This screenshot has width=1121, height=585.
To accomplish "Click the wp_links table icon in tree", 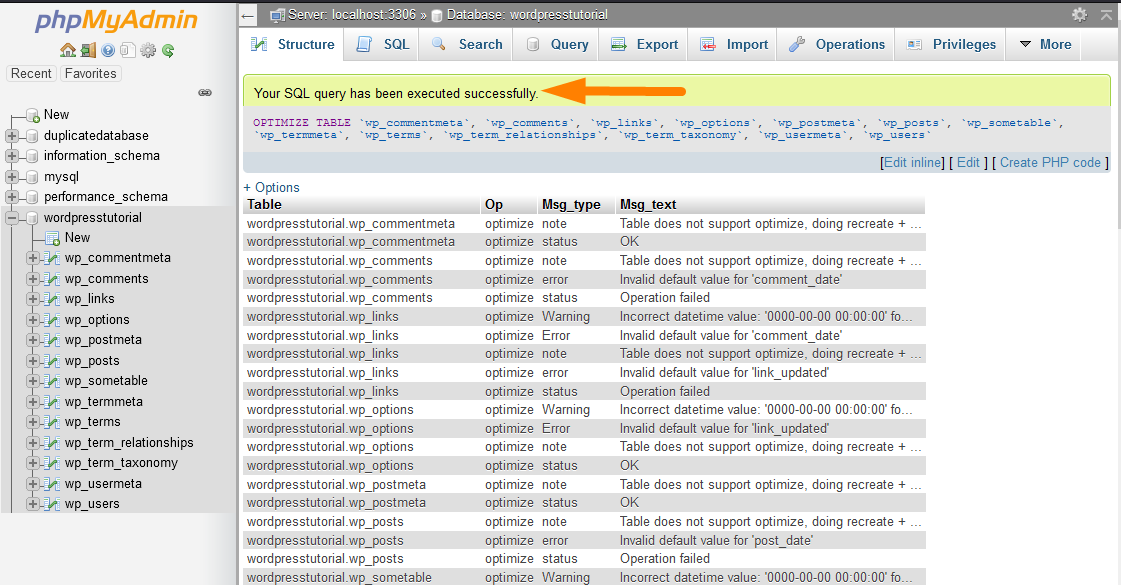I will click(x=51, y=299).
